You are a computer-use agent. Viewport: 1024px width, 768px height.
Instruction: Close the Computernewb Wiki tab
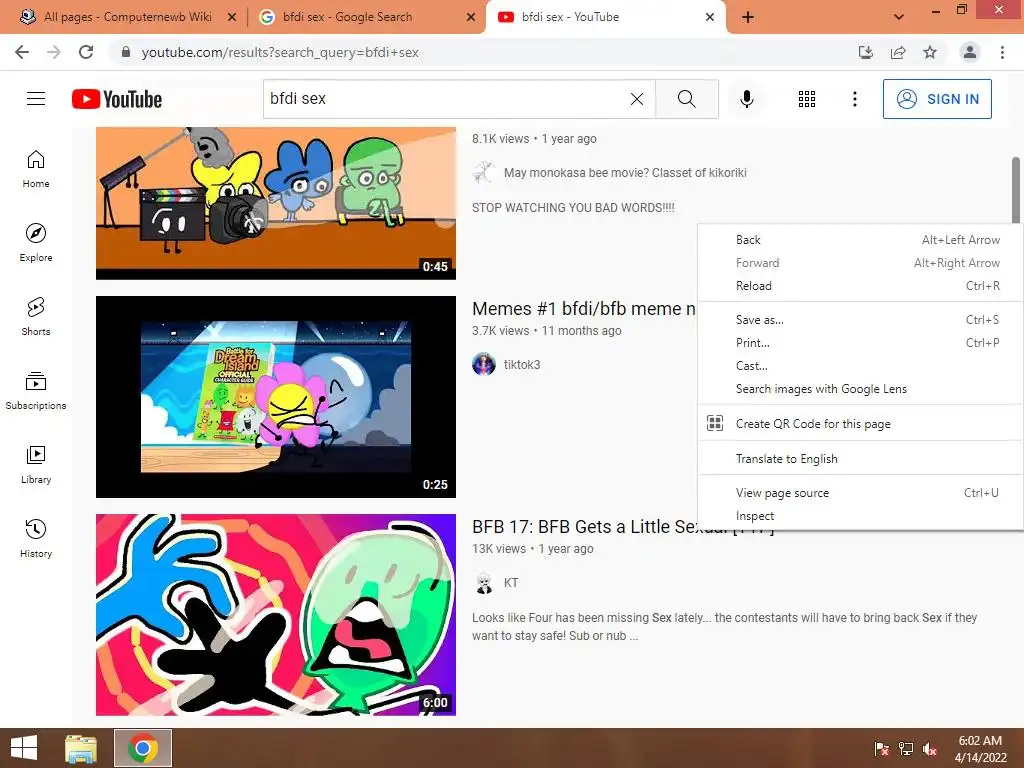(232, 17)
